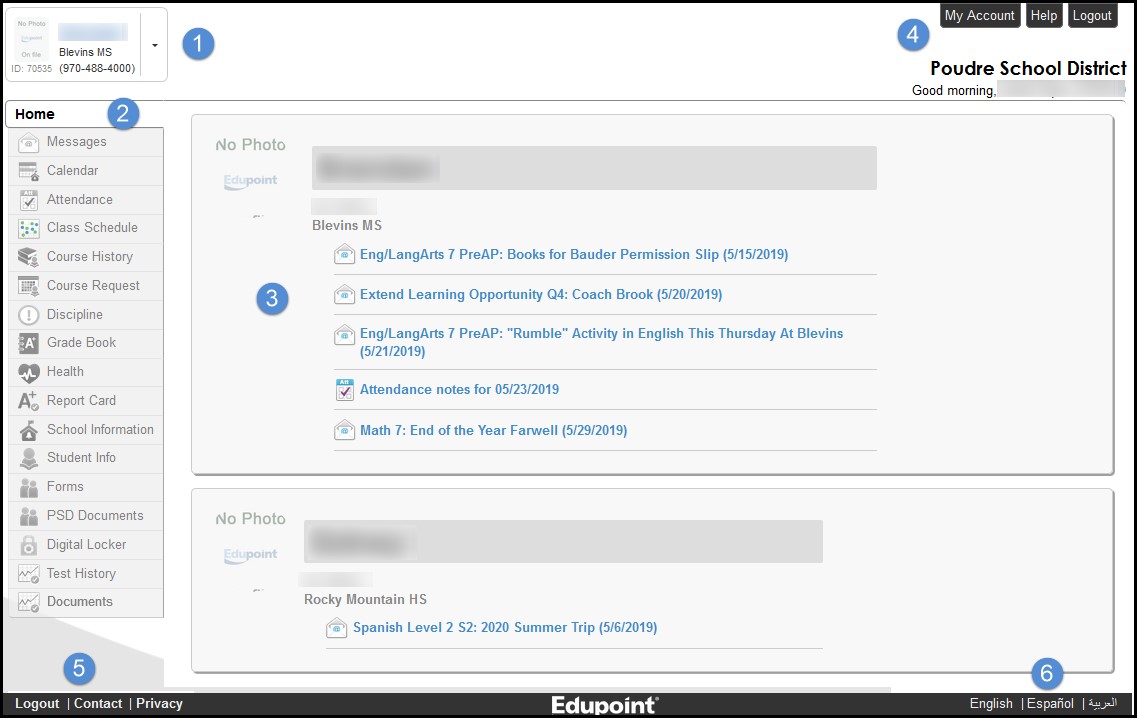The width and height of the screenshot is (1137, 718).
Task: Click the Calendar icon in sidebar
Action: click(28, 171)
